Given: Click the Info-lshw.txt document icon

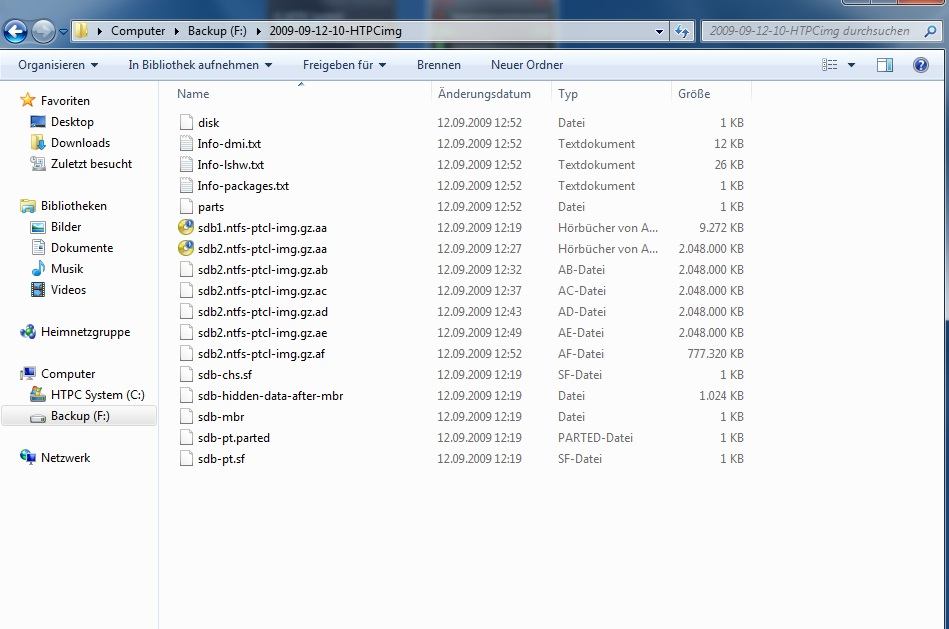Looking at the screenshot, I should pyautogui.click(x=186, y=164).
